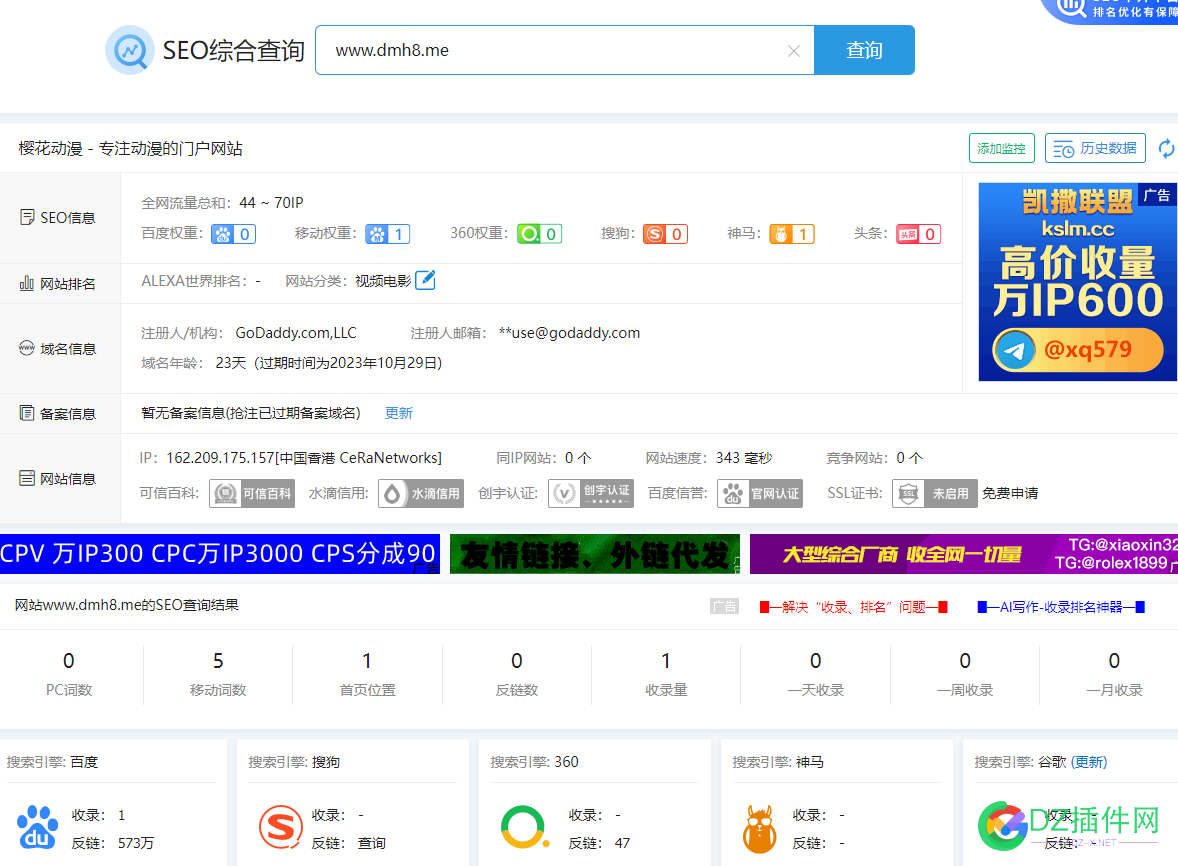Click the 查询 search button

[x=864, y=50]
